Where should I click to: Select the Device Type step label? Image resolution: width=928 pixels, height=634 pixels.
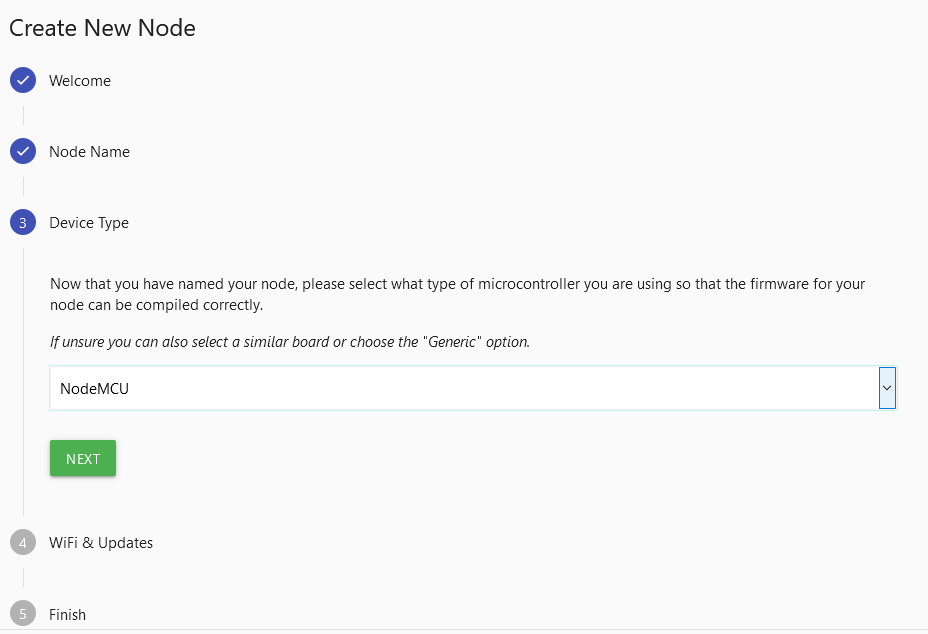[x=89, y=223]
